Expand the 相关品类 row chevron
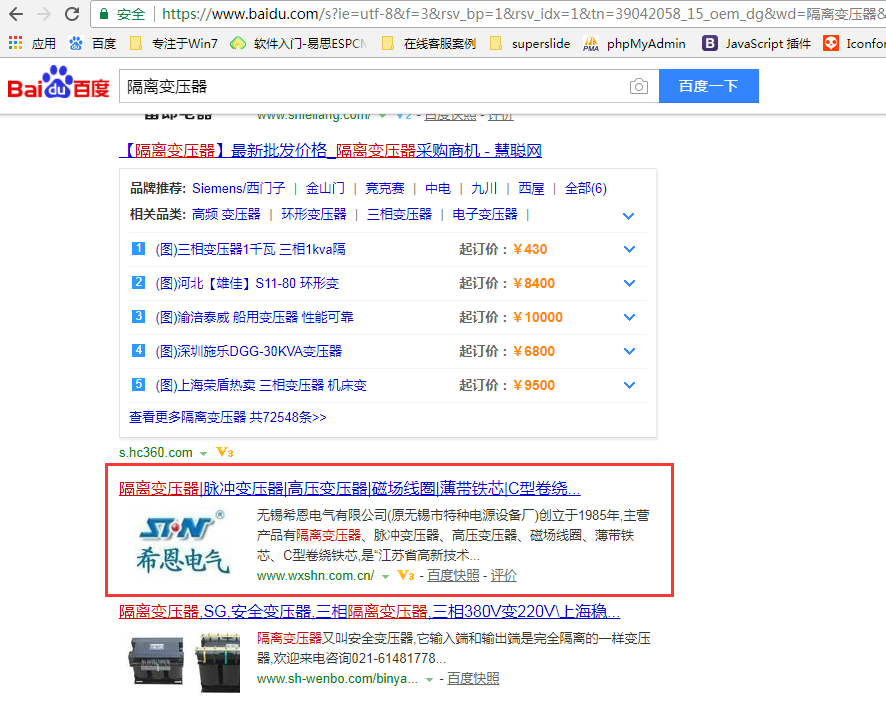The image size is (886, 724). click(628, 216)
